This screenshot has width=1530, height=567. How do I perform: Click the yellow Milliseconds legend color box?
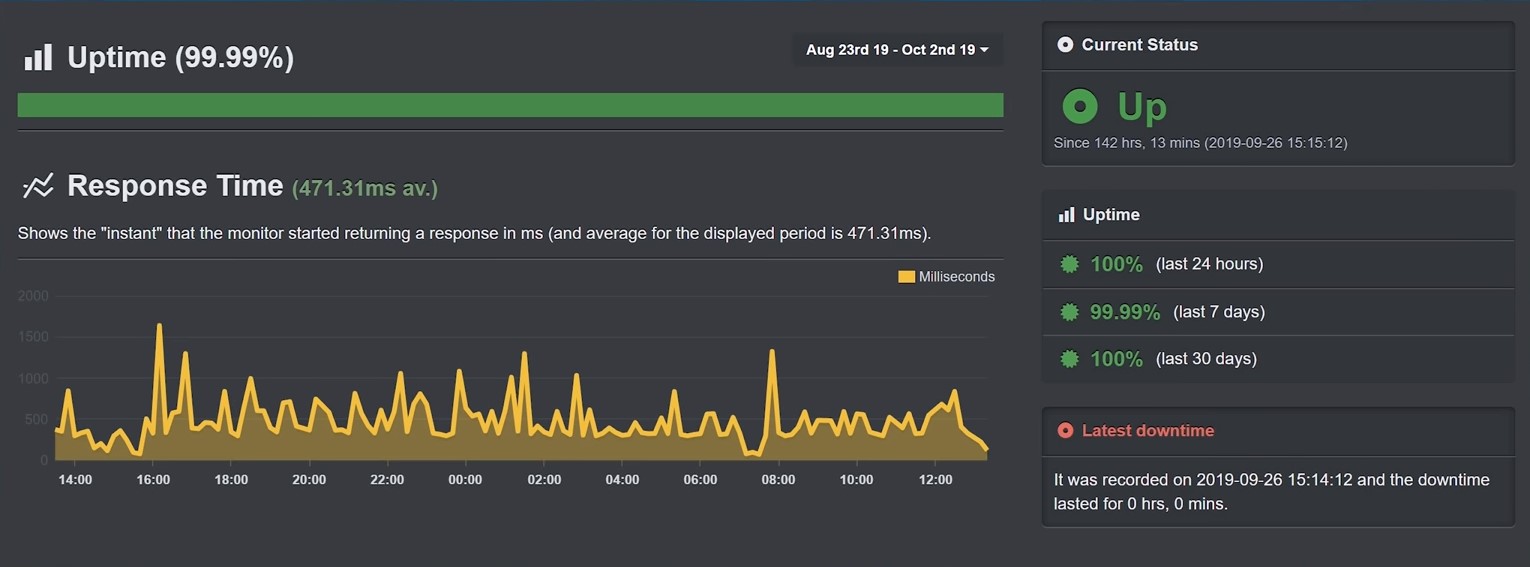[x=906, y=277]
